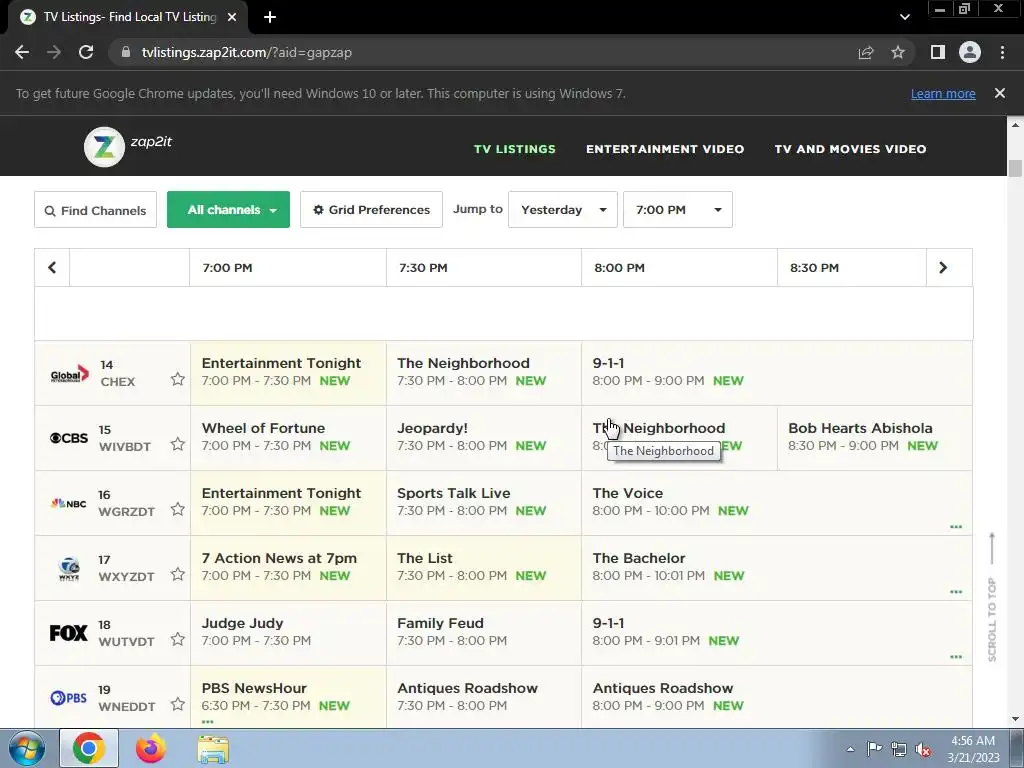This screenshot has height=768, width=1024.
Task: Click the WXYZ logo for channel 17
Action: 69,568
